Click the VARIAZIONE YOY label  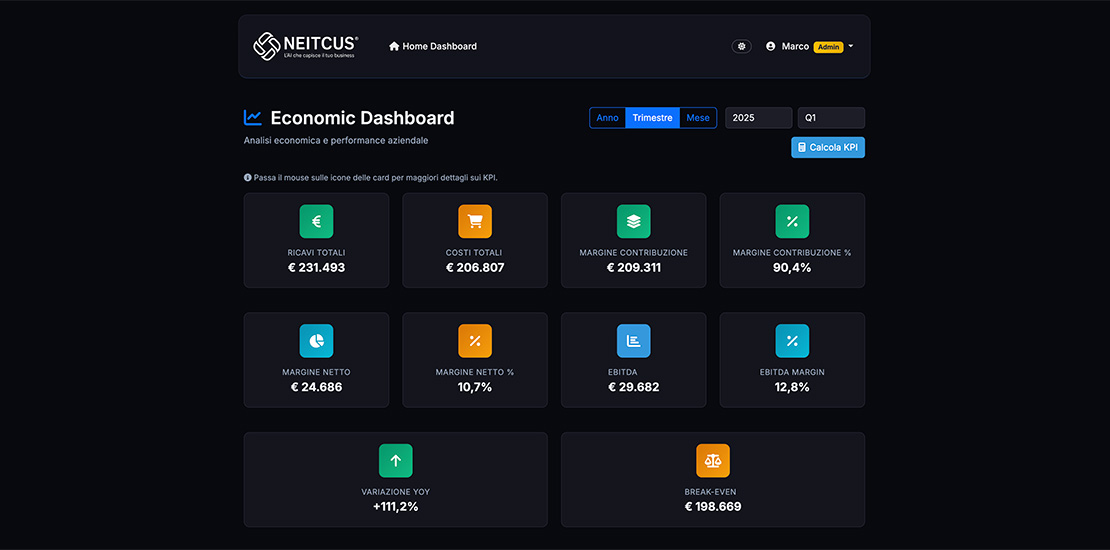point(396,492)
